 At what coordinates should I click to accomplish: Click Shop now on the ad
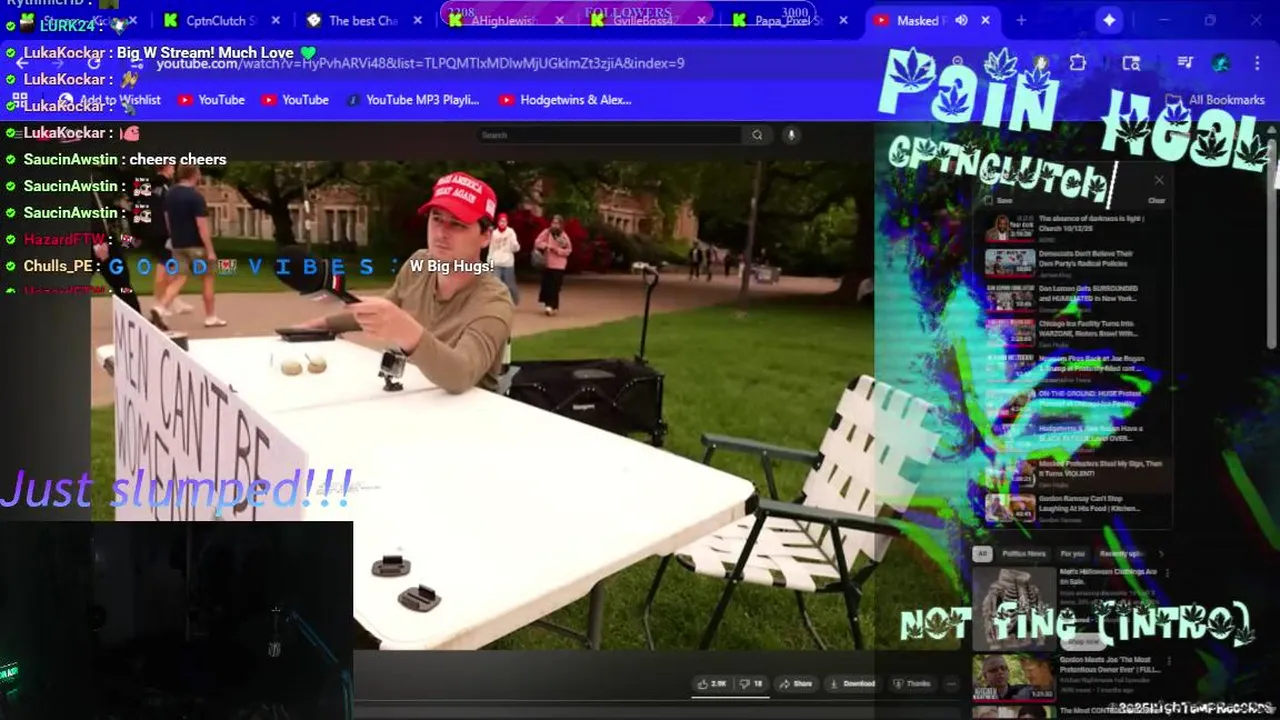(1085, 642)
